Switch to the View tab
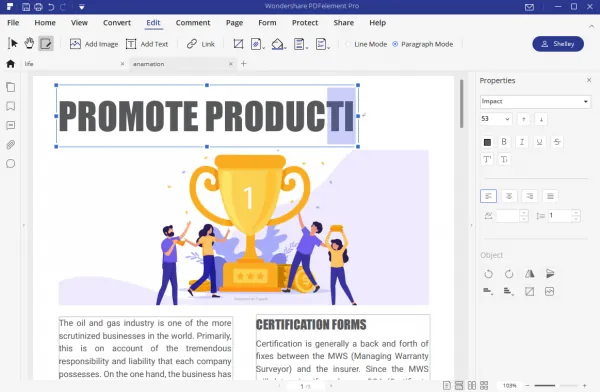Image resolution: width=600 pixels, height=392 pixels. coord(79,23)
